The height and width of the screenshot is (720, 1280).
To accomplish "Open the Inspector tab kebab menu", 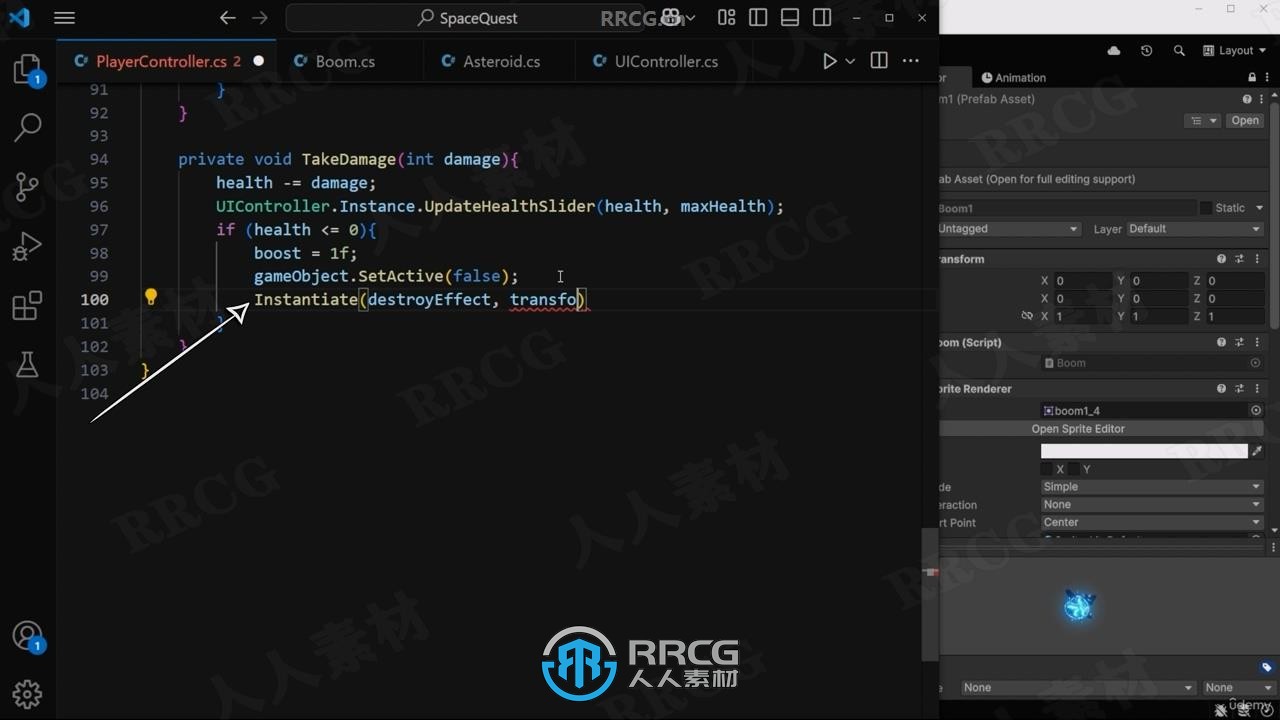I will click(x=1266, y=77).
